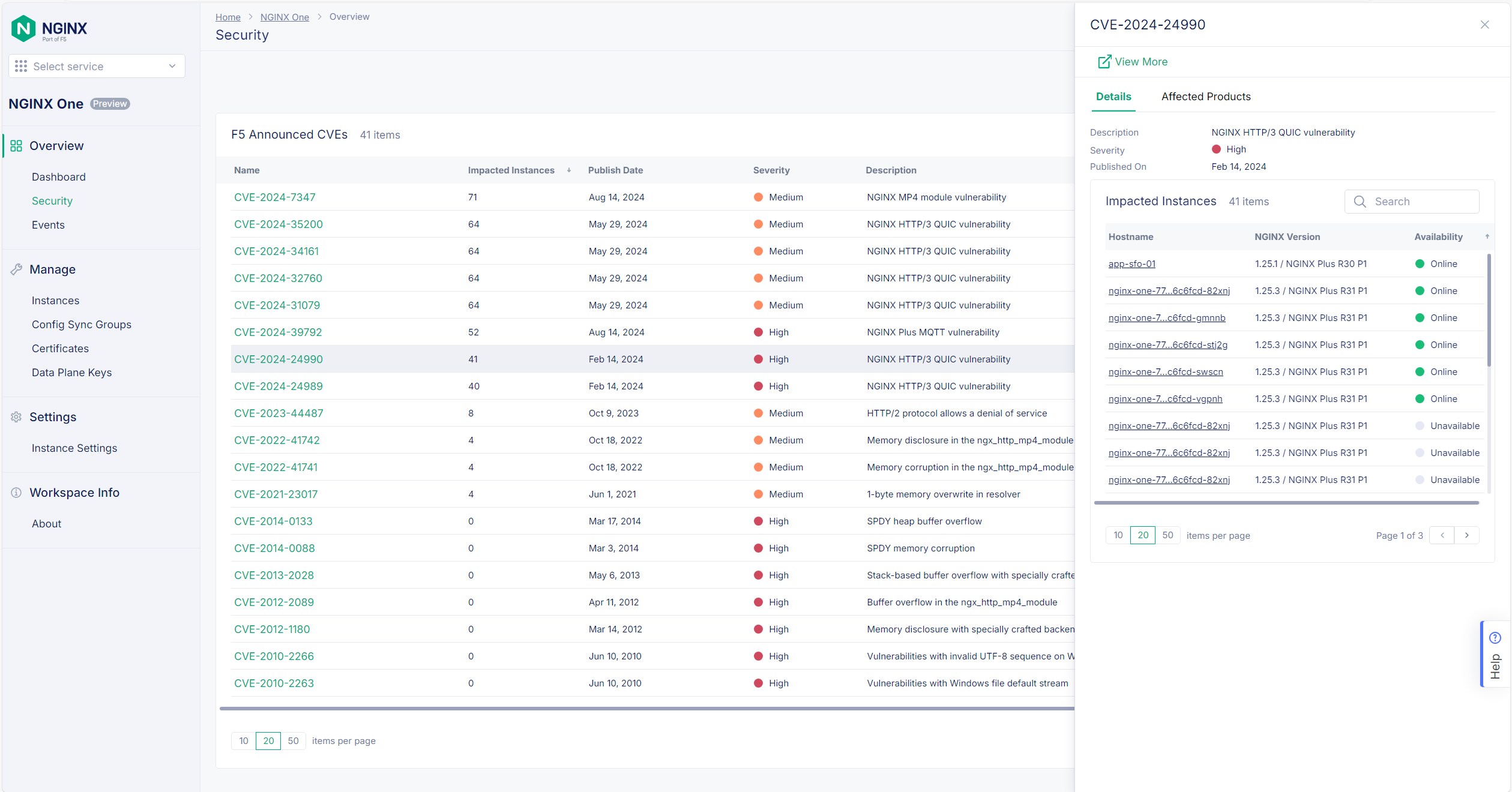Sort by Impacted Instances arrow
The height and width of the screenshot is (792, 1512).
(x=569, y=170)
